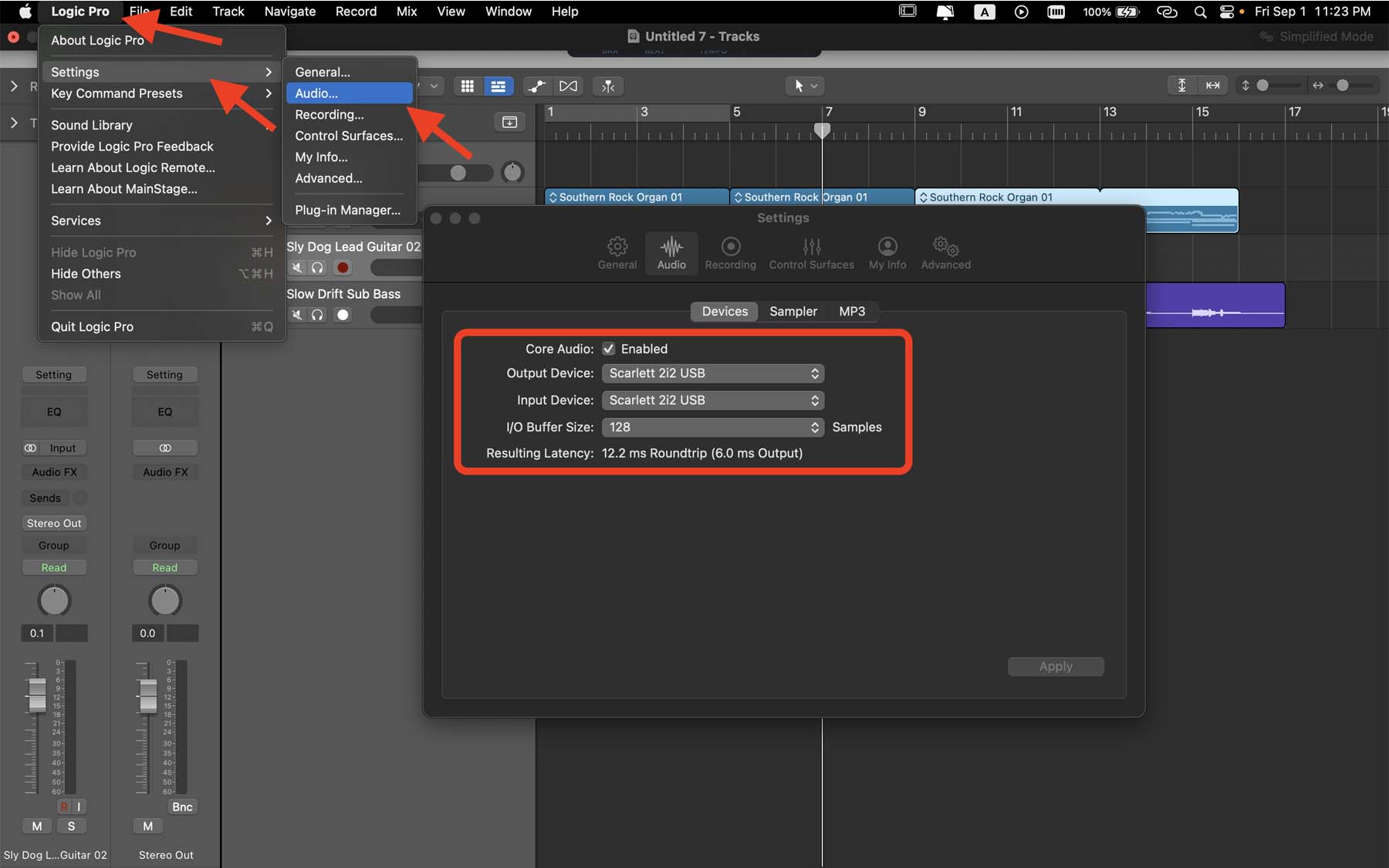Expand the Settings submenu arrow

tap(268, 72)
